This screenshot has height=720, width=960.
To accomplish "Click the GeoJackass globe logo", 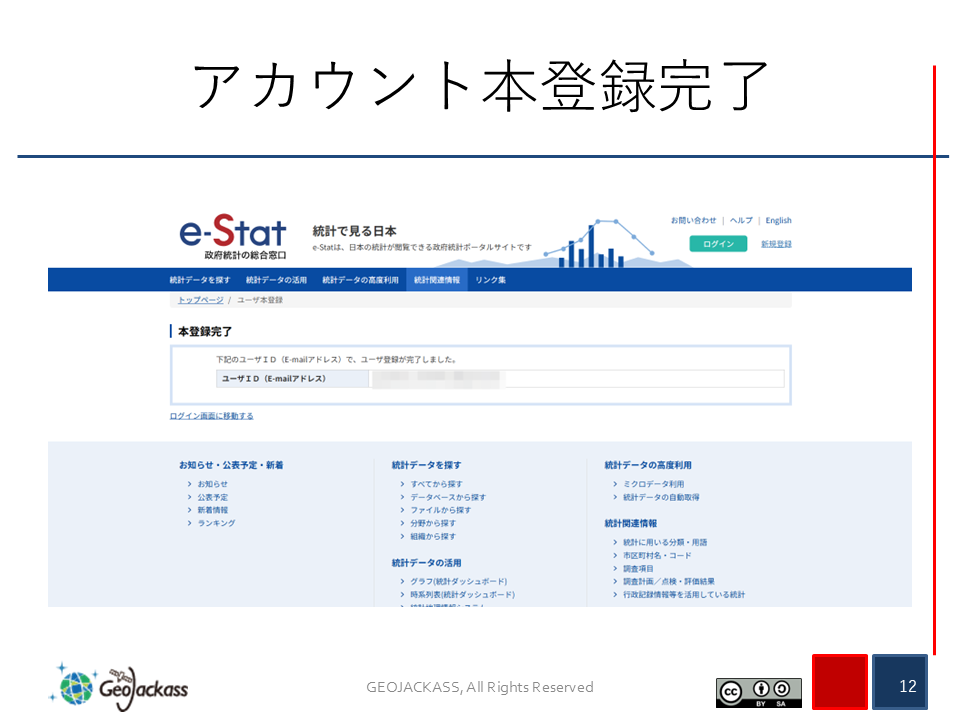I will [x=118, y=686].
